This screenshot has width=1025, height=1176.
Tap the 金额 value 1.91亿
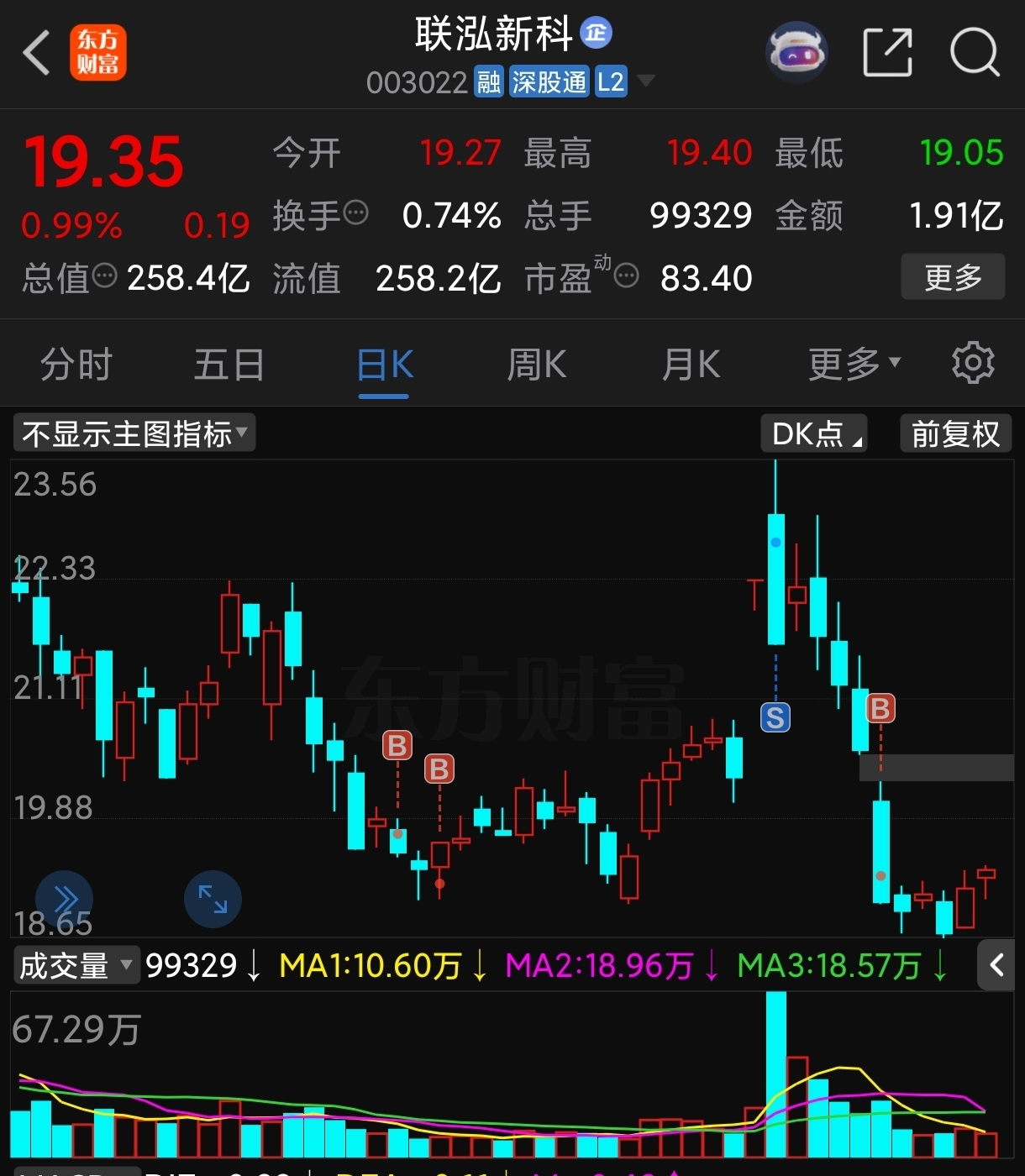coord(956,216)
